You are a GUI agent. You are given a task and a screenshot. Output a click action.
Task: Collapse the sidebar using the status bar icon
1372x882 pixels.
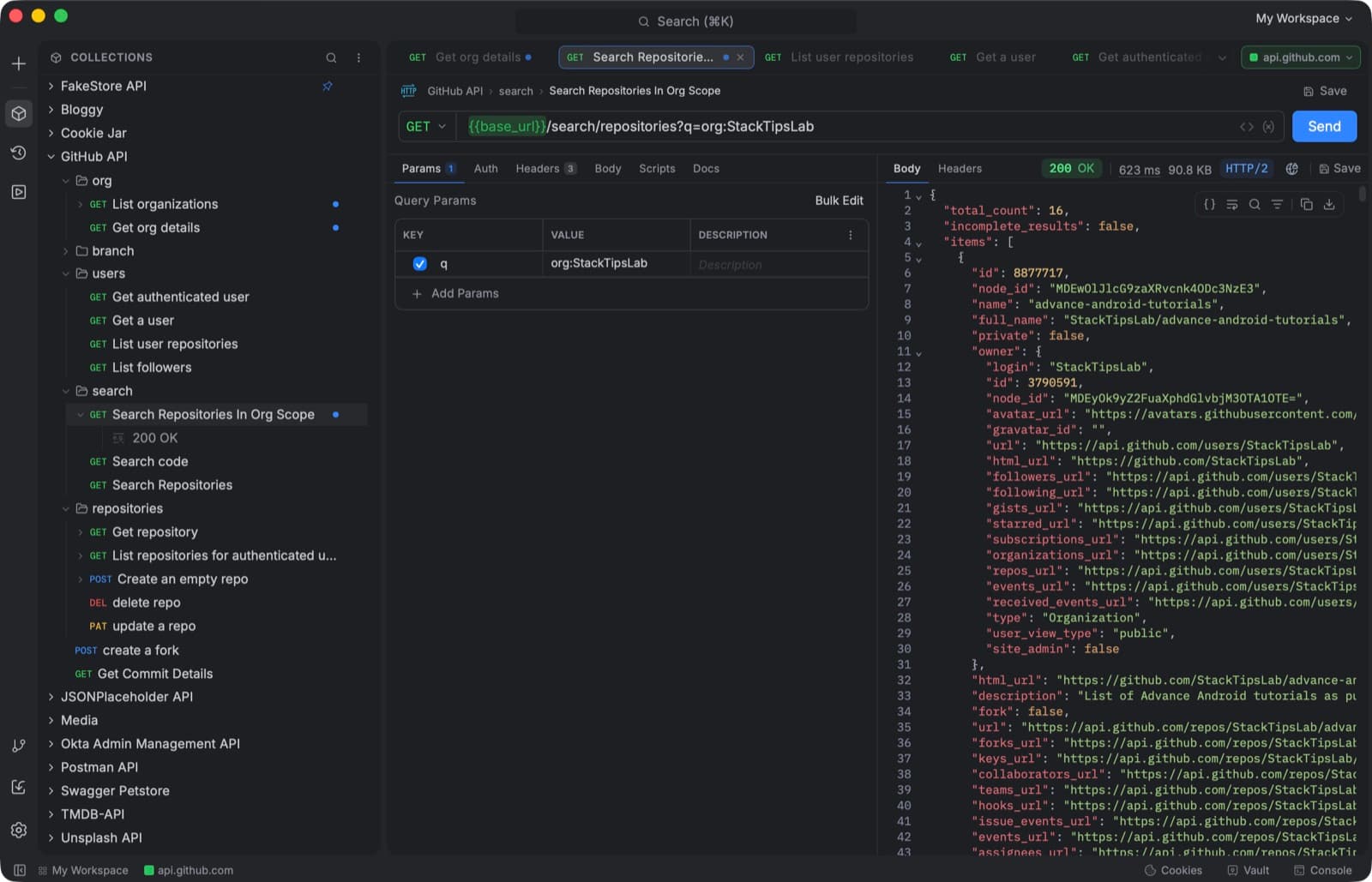coord(19,870)
